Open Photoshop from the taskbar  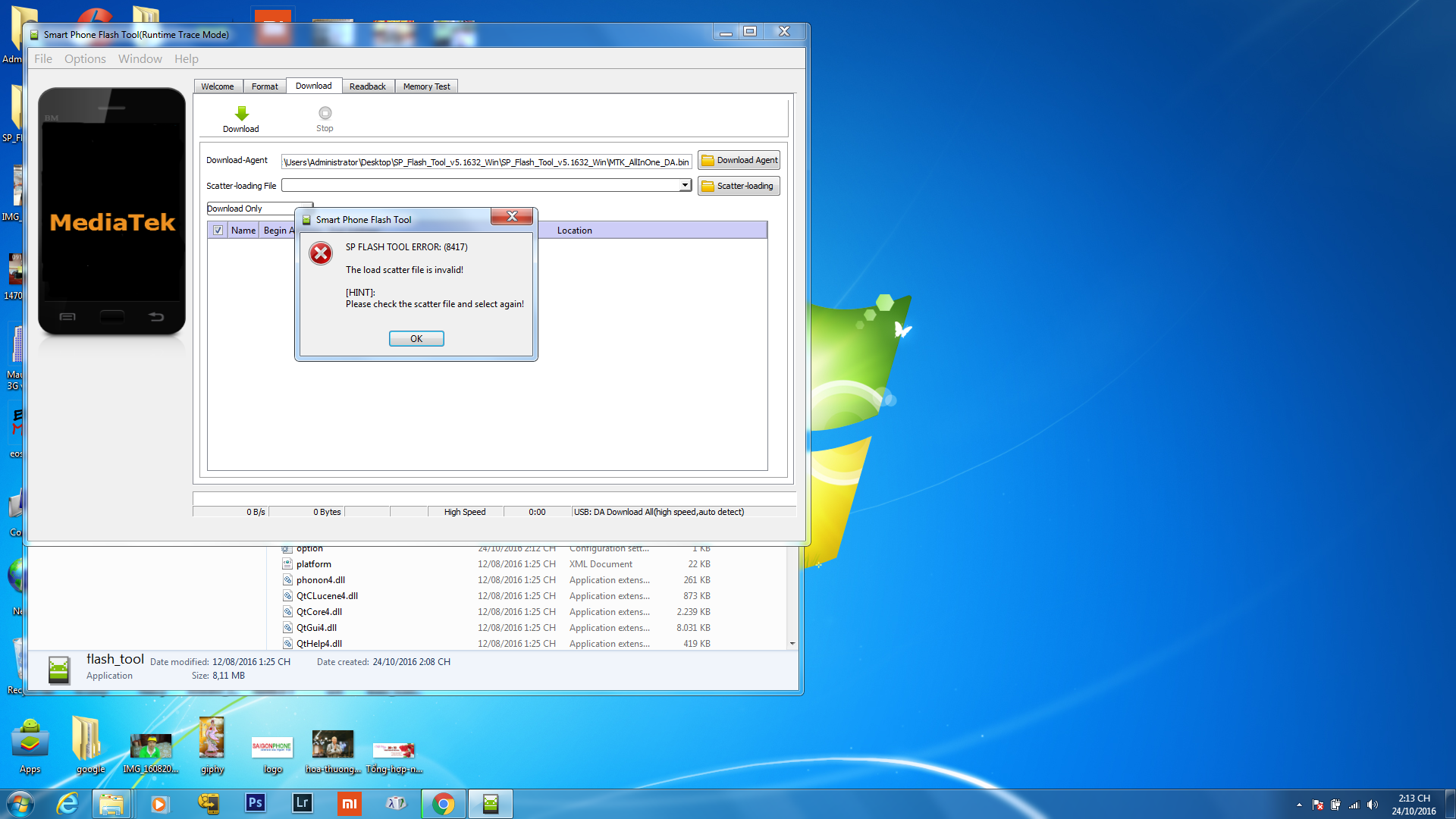pos(256,803)
